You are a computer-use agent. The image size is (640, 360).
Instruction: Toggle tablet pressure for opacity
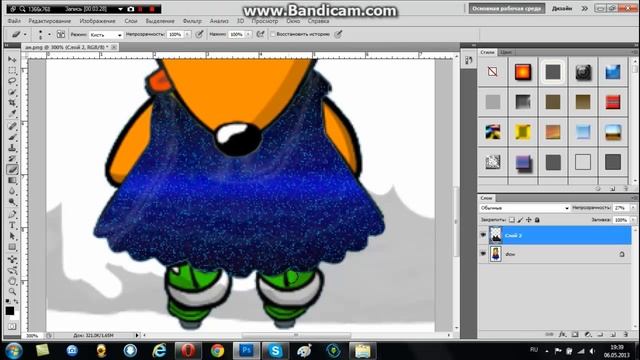click(x=199, y=34)
